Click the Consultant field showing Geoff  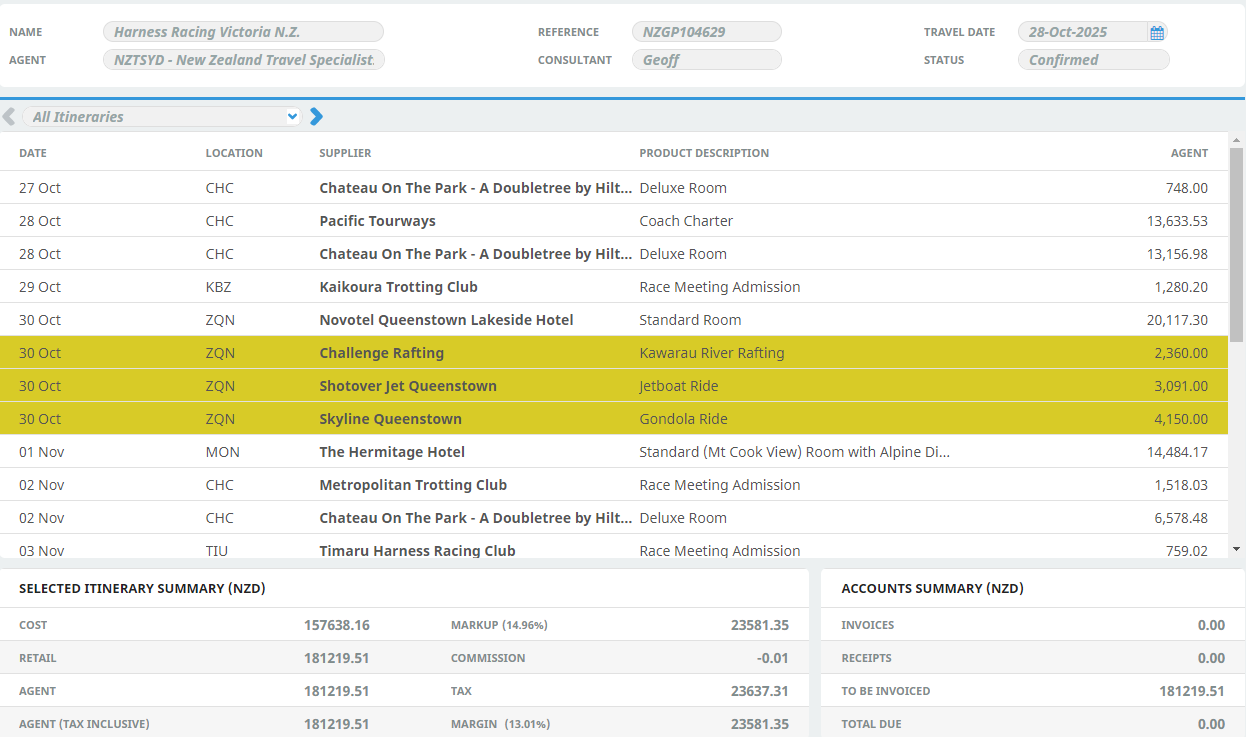click(706, 60)
